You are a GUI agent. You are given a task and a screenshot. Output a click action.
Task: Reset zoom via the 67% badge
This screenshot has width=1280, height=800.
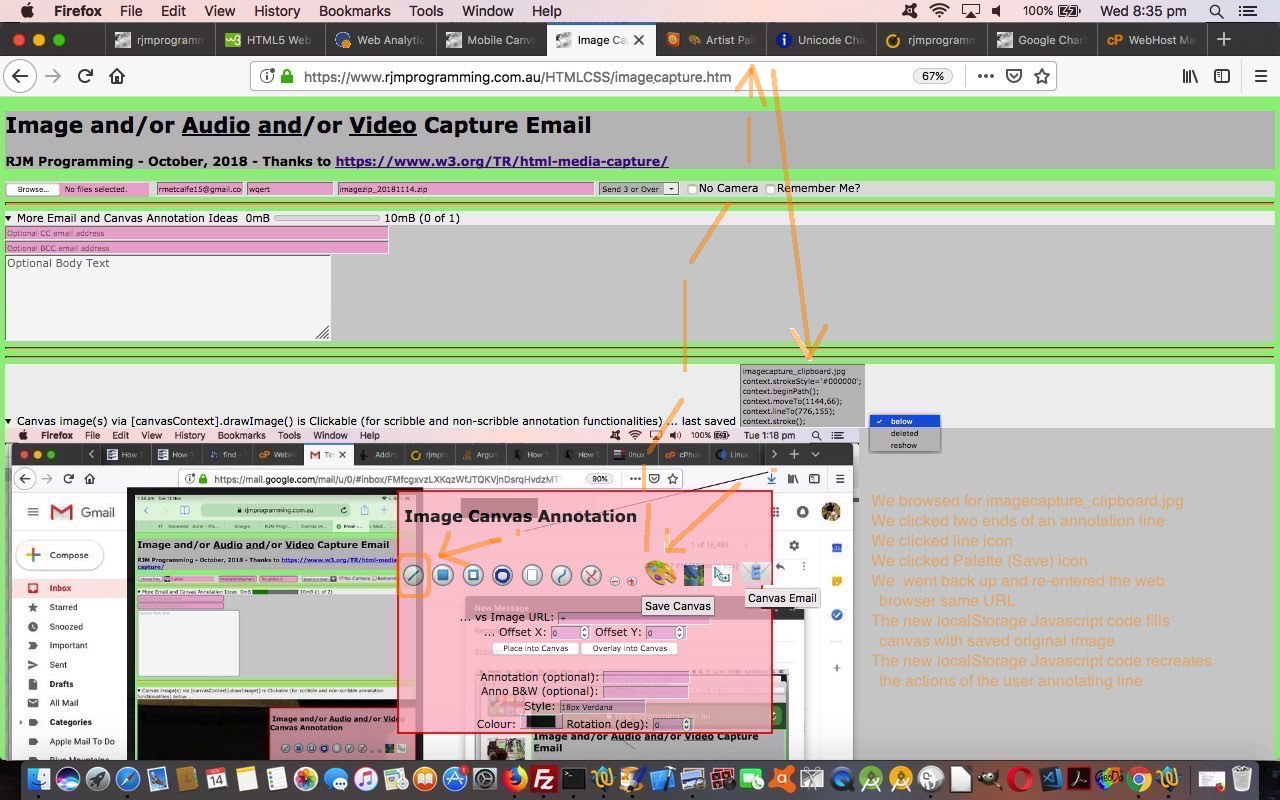pos(932,76)
